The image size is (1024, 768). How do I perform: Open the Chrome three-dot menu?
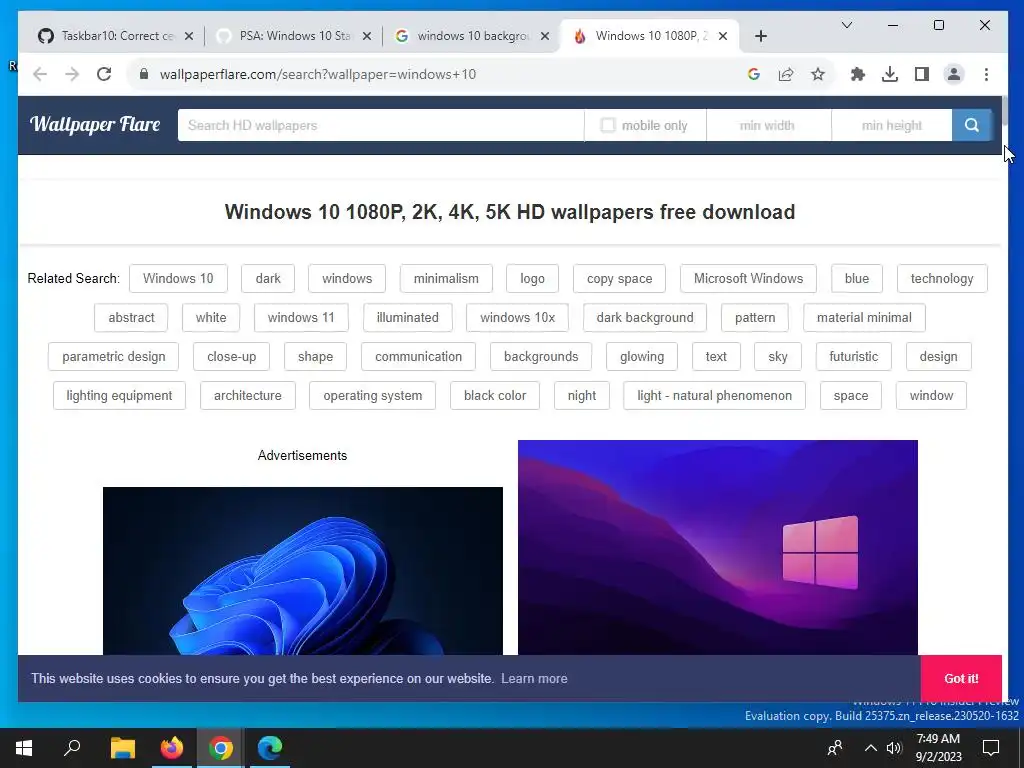click(x=986, y=74)
